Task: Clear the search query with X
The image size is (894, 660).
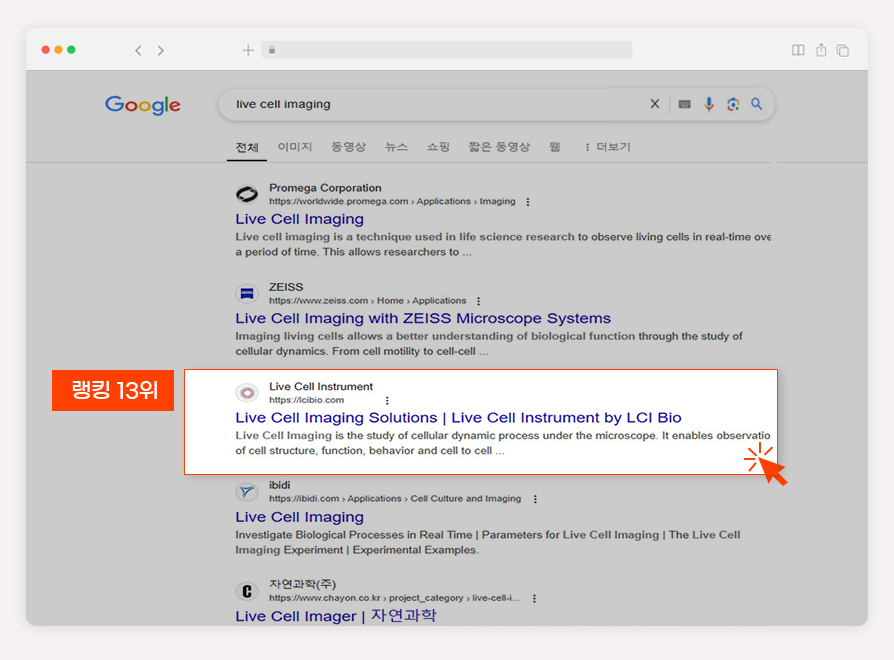Action: click(655, 104)
